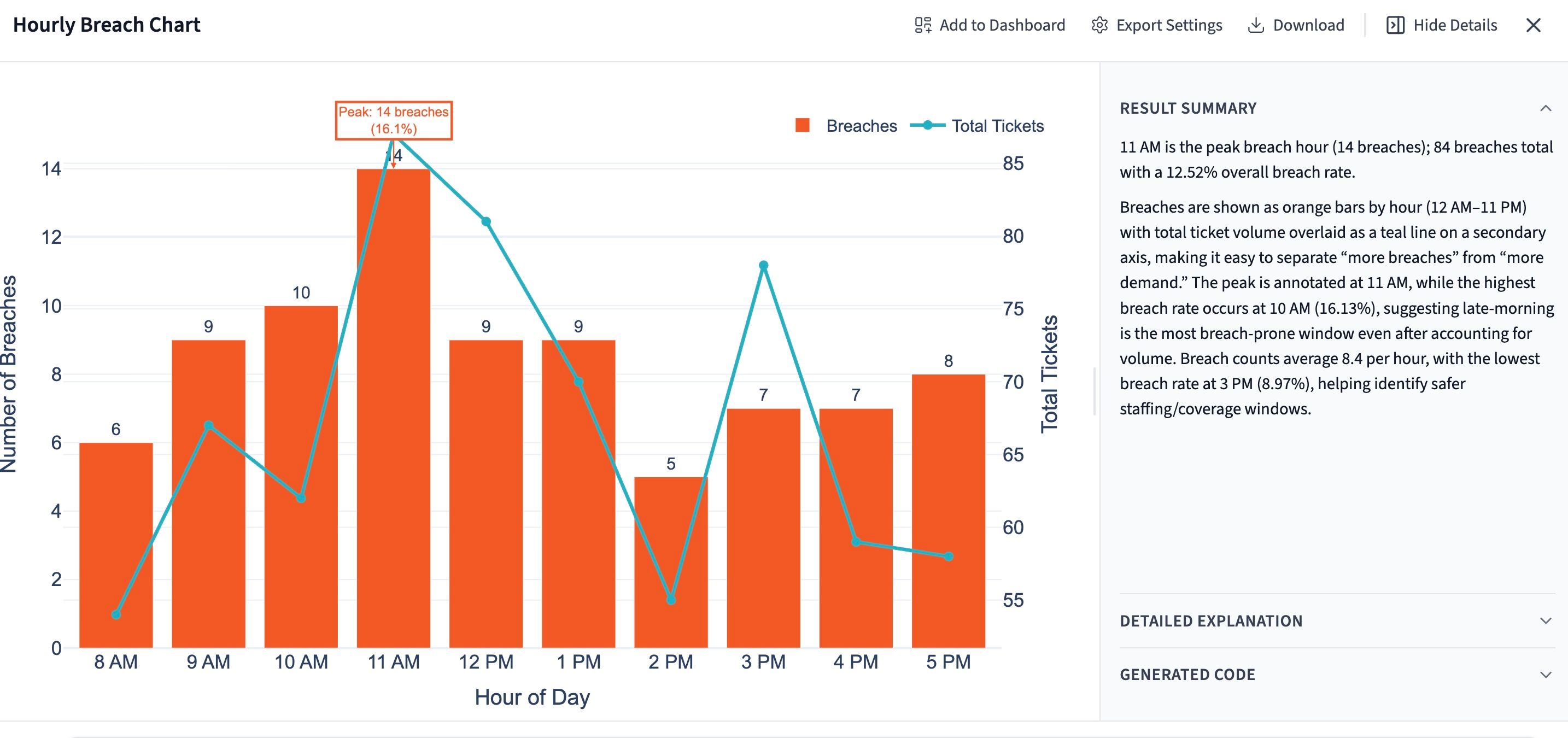Download the chart using the download icon

pos(1256,25)
